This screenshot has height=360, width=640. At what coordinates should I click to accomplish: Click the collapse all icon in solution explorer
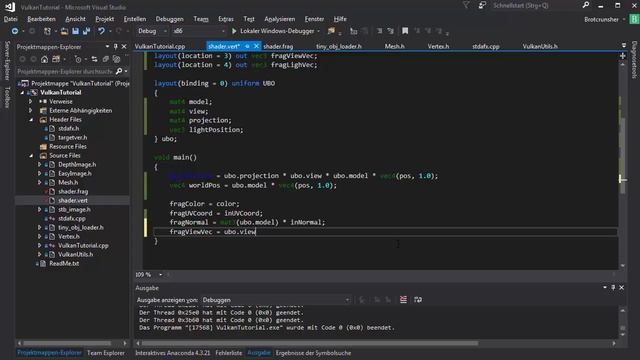(105, 59)
